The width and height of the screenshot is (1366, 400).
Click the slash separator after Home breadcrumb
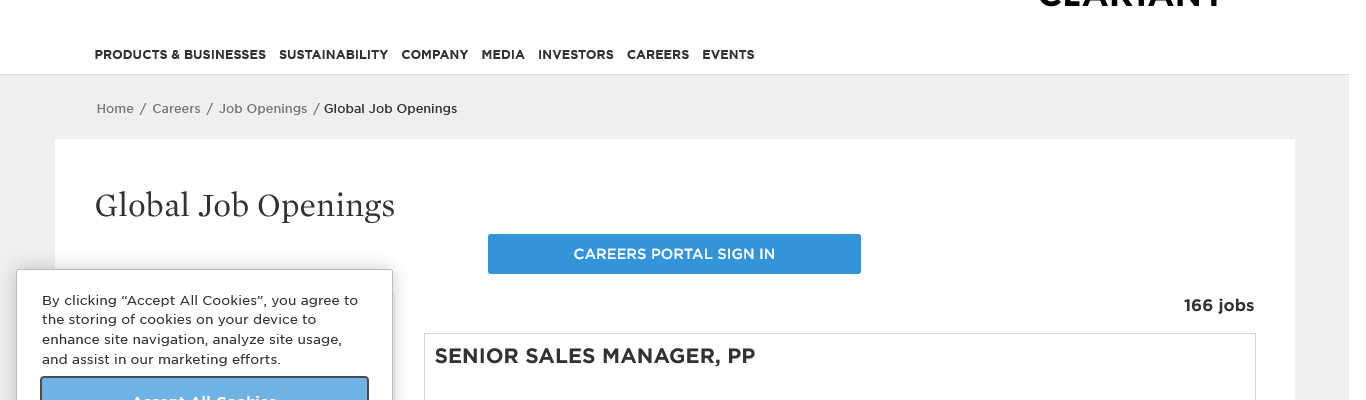click(143, 109)
